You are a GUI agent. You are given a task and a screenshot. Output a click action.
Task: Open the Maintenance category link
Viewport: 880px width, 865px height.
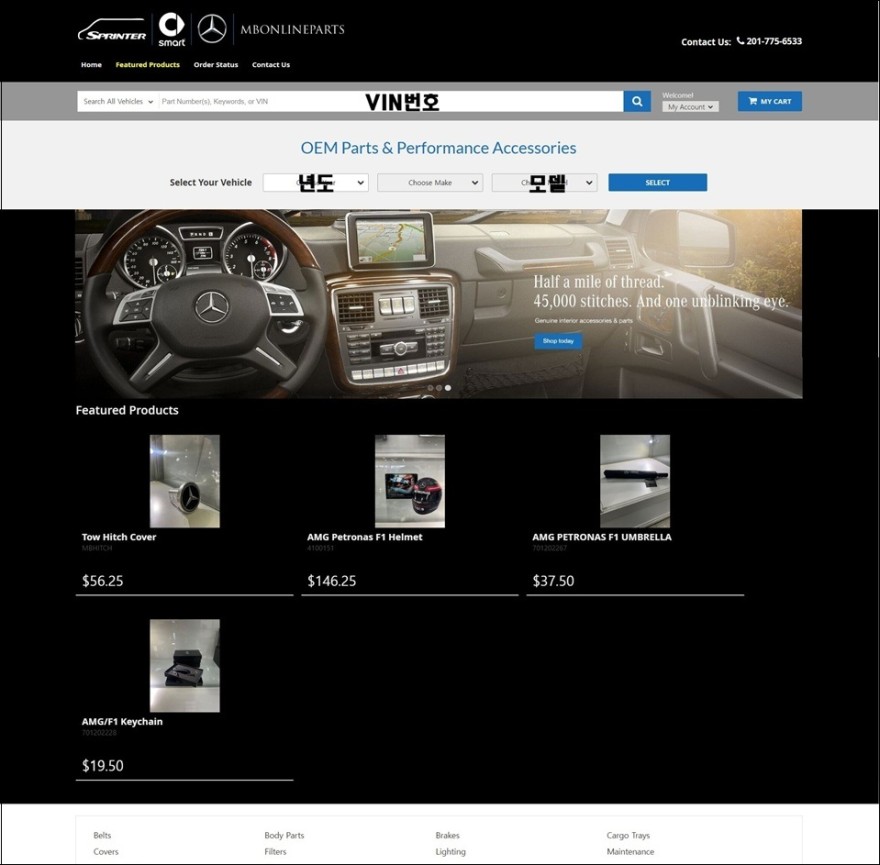pyautogui.click(x=630, y=852)
